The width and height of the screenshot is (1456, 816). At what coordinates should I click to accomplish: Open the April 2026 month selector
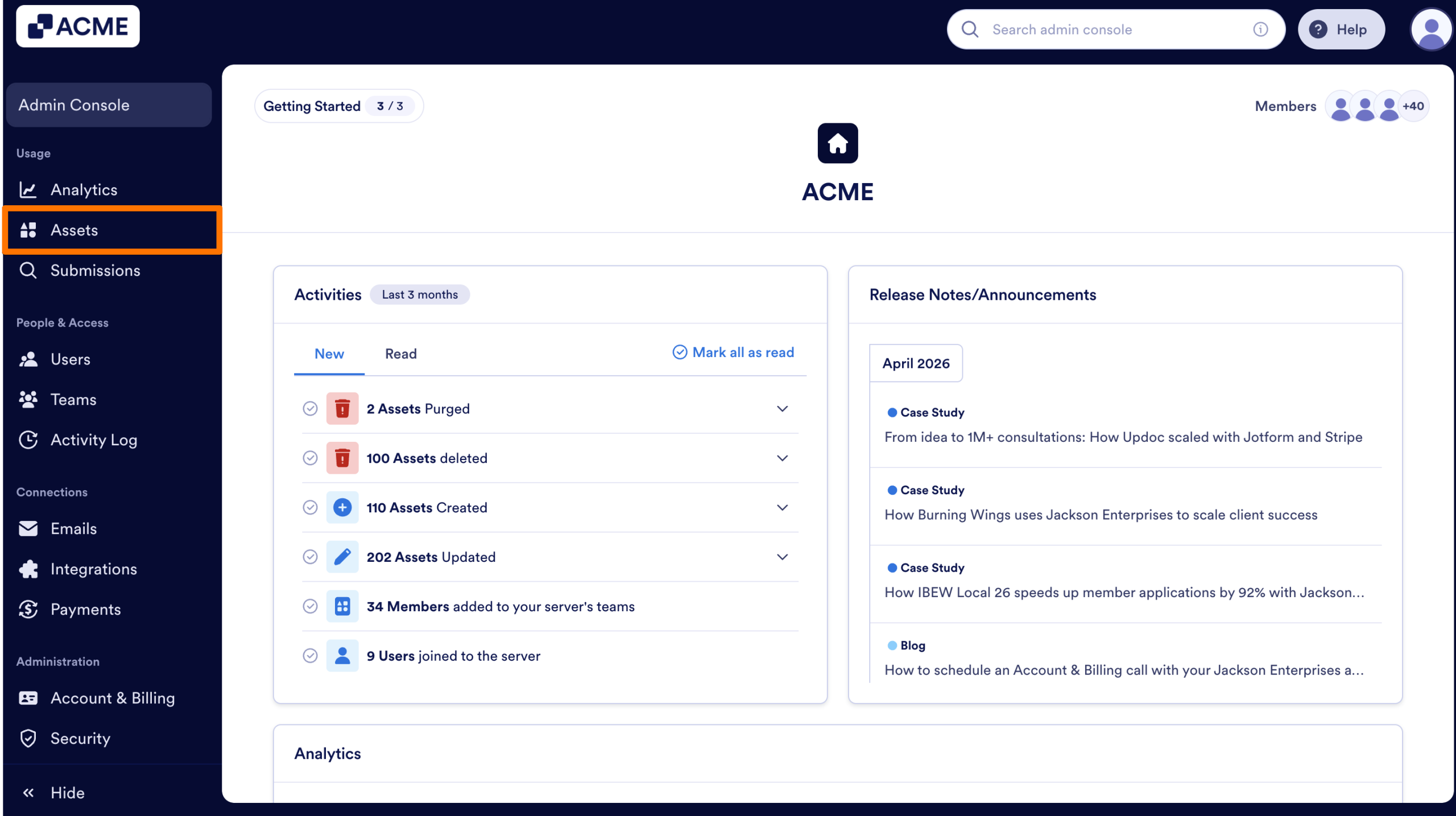click(x=916, y=363)
